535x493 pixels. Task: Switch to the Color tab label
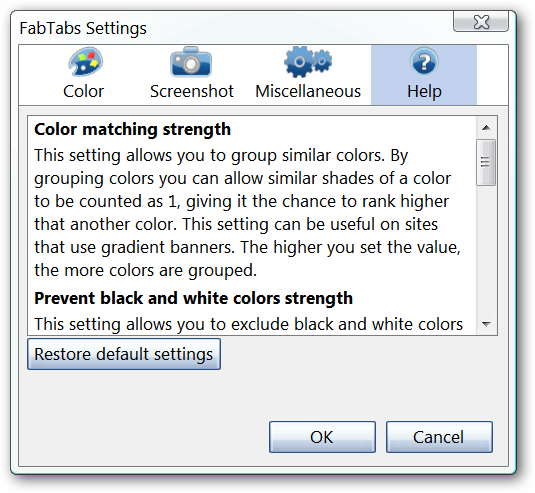[x=84, y=91]
